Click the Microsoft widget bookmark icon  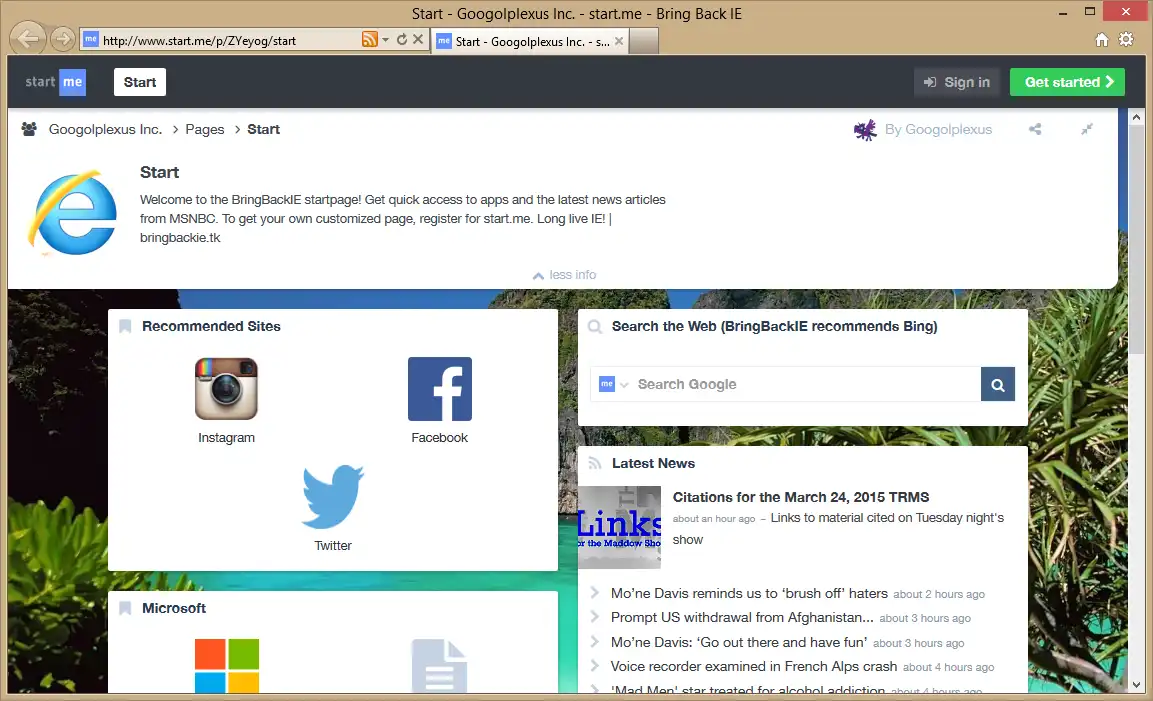pyautogui.click(x=125, y=608)
